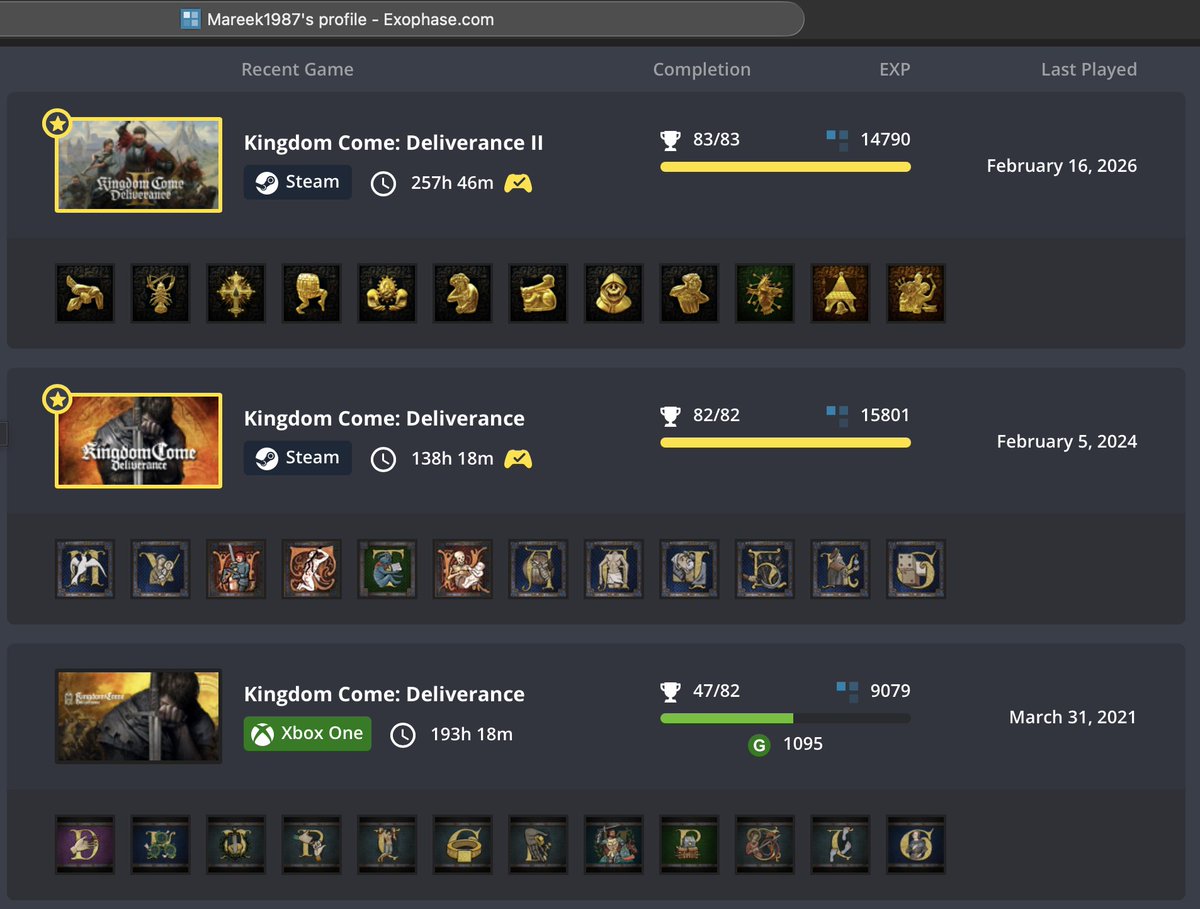Click the 257h 46m playtime text
This screenshot has height=909, width=1200.
(x=452, y=183)
